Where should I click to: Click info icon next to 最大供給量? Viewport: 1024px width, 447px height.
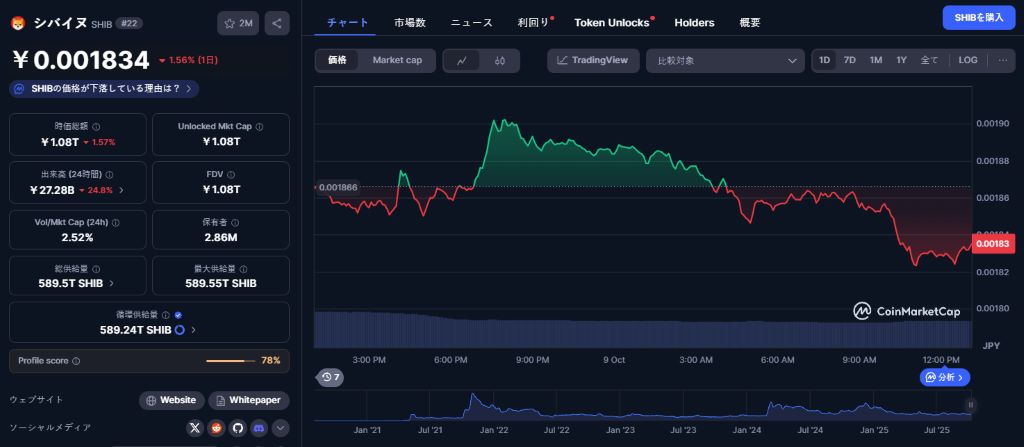pyautogui.click(x=244, y=269)
